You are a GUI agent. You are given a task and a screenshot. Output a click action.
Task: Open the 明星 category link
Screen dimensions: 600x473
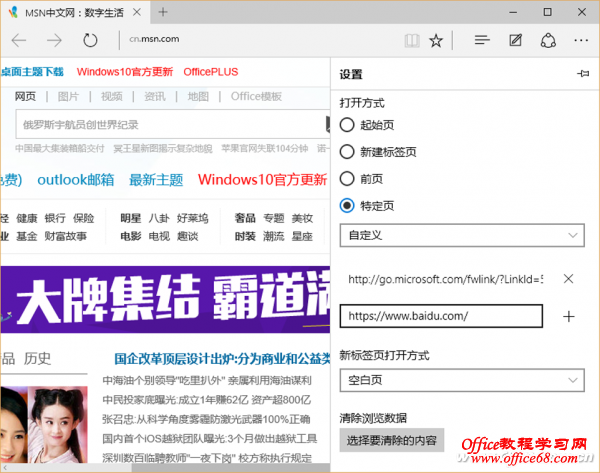[131, 218]
